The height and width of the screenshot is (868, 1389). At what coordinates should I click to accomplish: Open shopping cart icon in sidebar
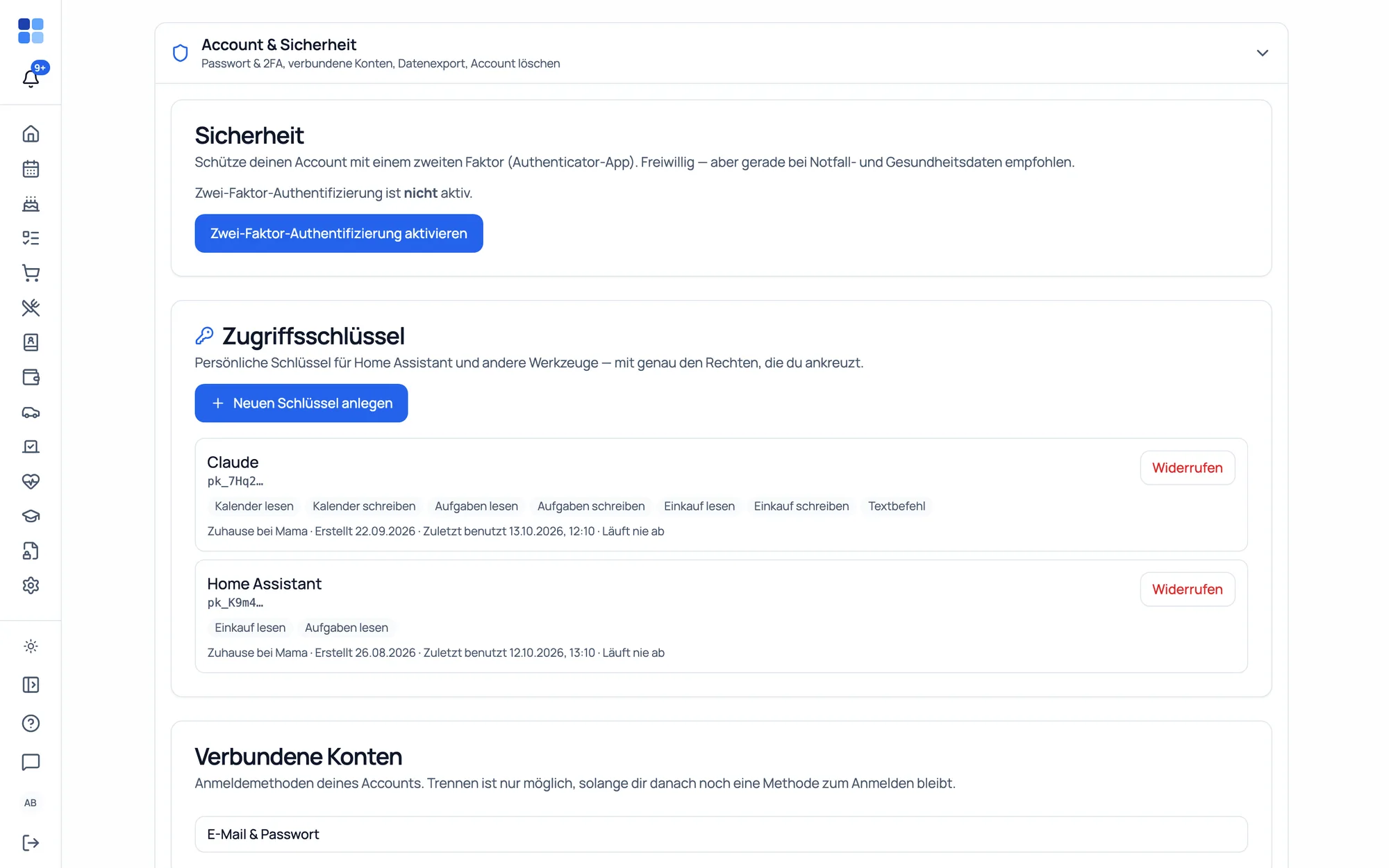tap(31, 273)
